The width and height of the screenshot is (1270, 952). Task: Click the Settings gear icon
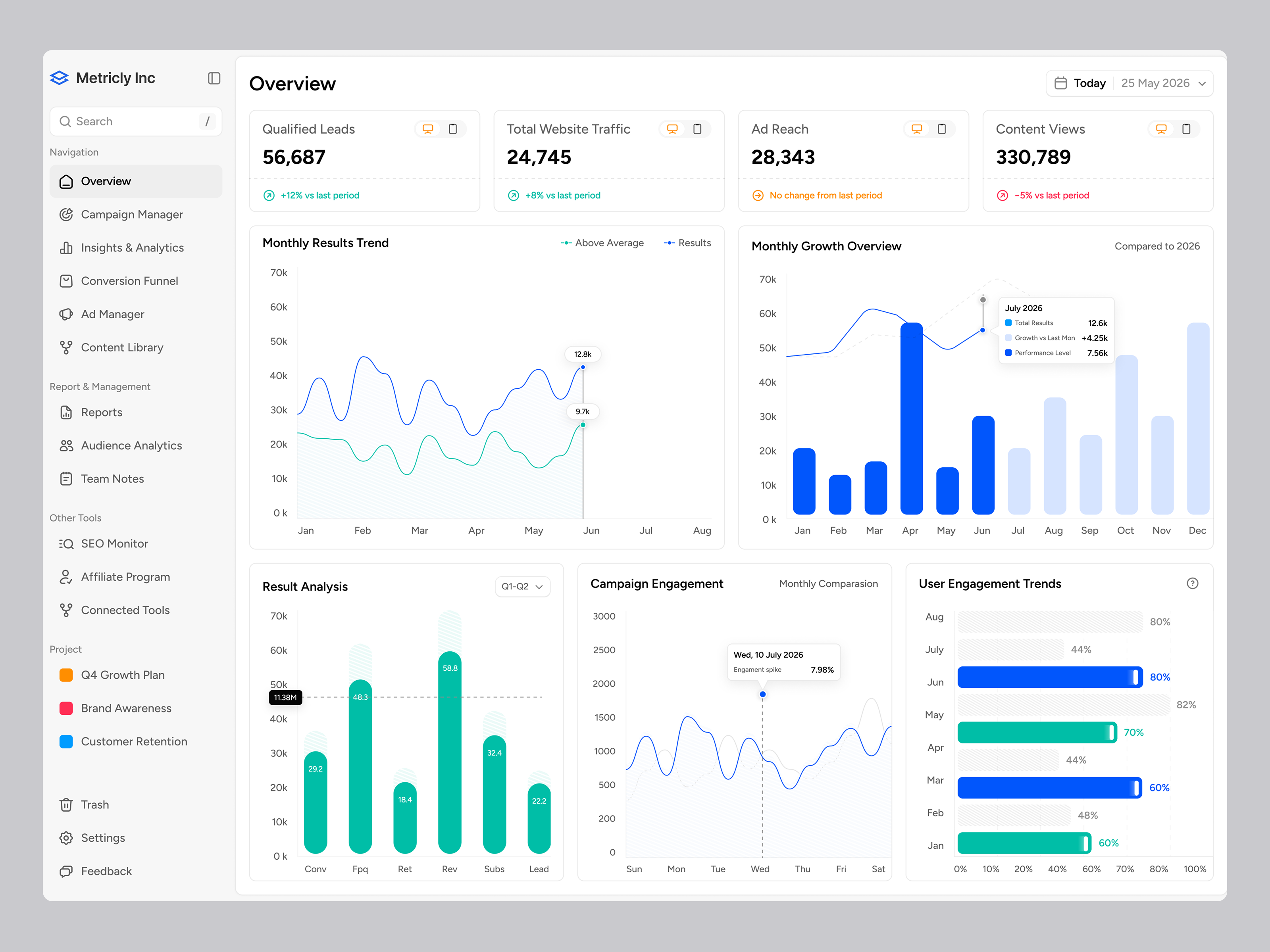(67, 839)
